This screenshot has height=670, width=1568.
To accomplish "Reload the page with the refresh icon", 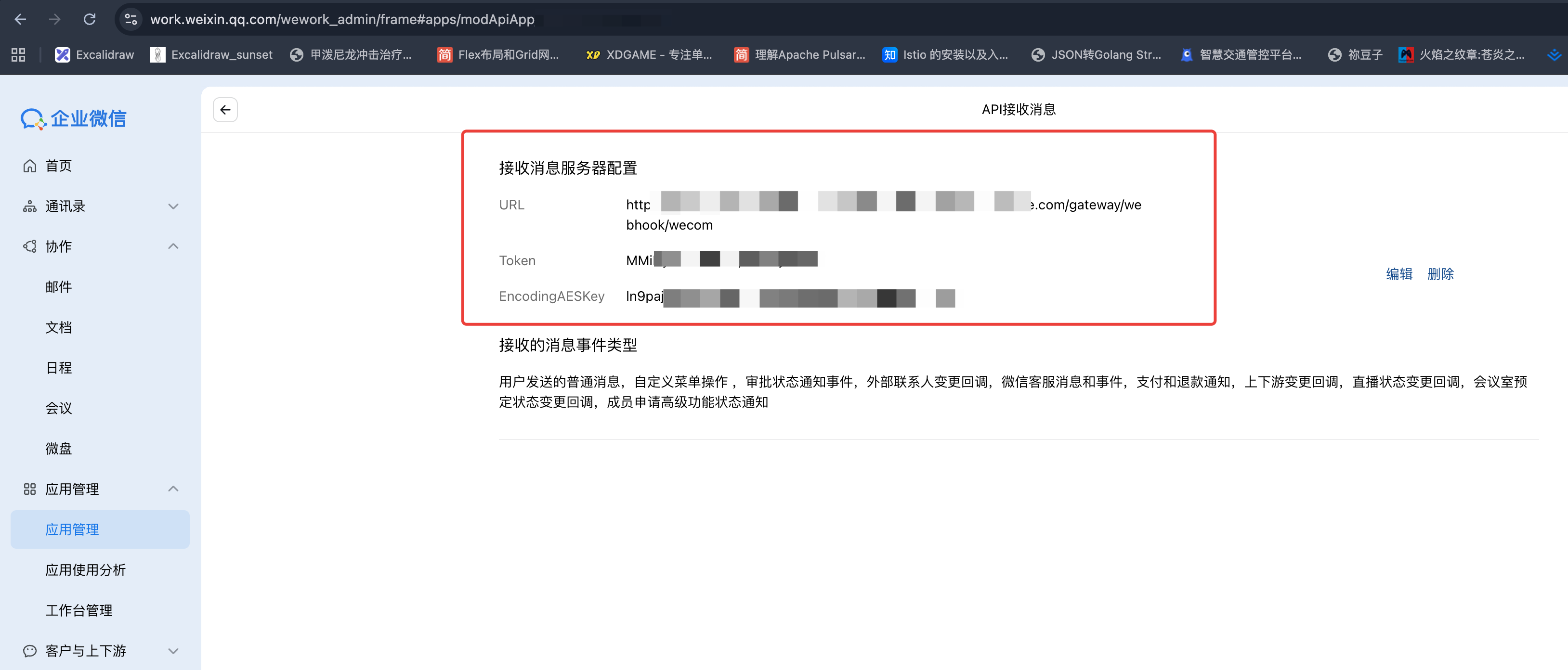I will click(90, 19).
